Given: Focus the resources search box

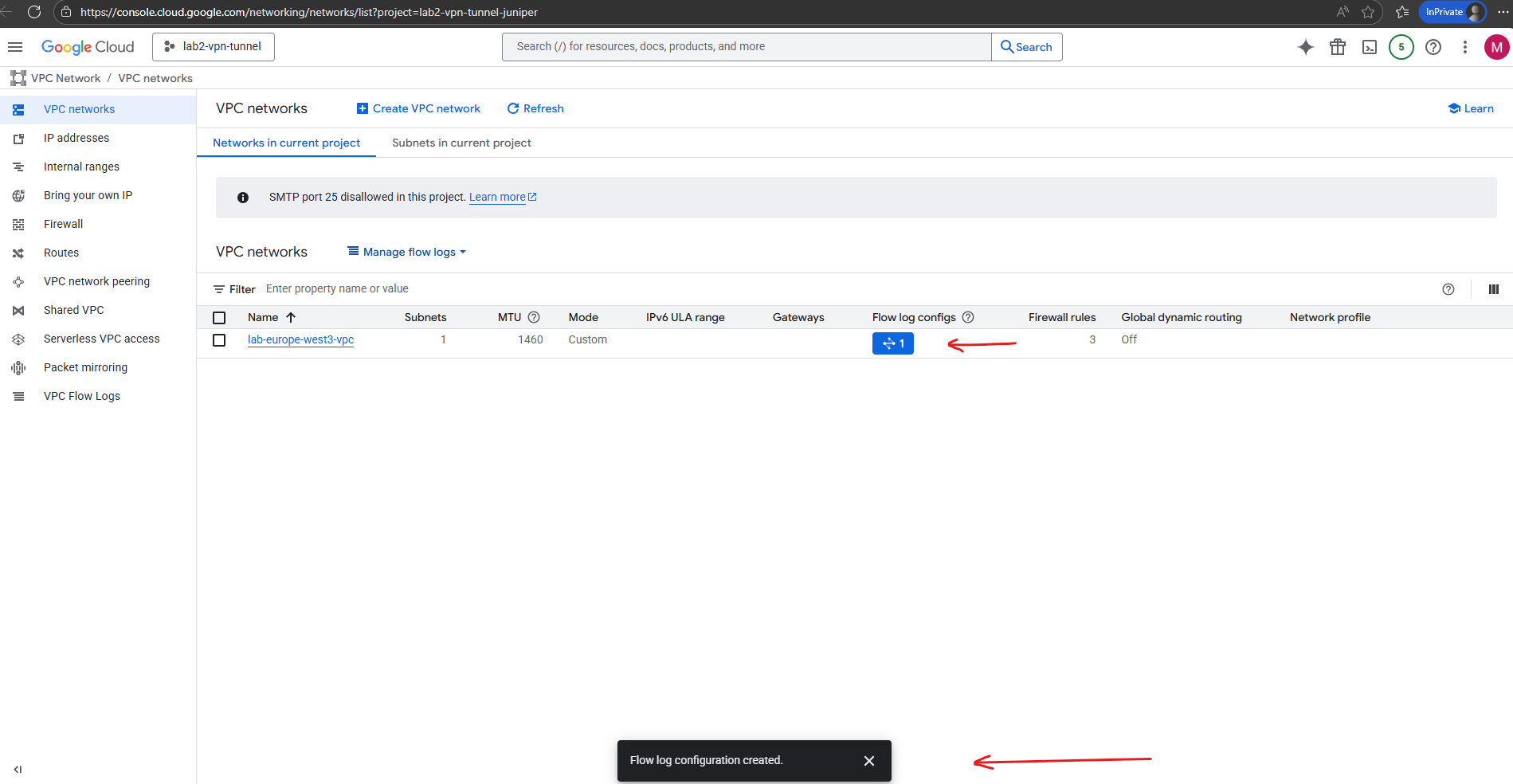Looking at the screenshot, I should click(747, 47).
